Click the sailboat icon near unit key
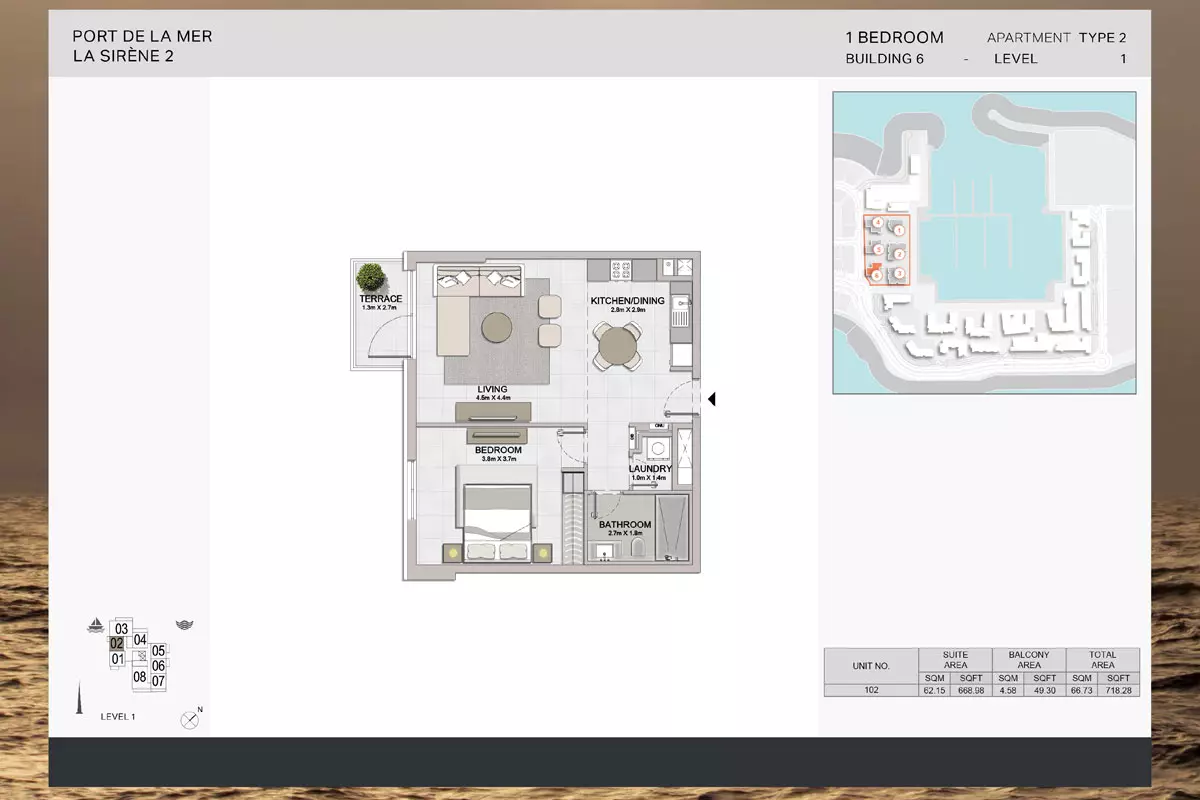The width and height of the screenshot is (1200, 800). pyautogui.click(x=96, y=626)
